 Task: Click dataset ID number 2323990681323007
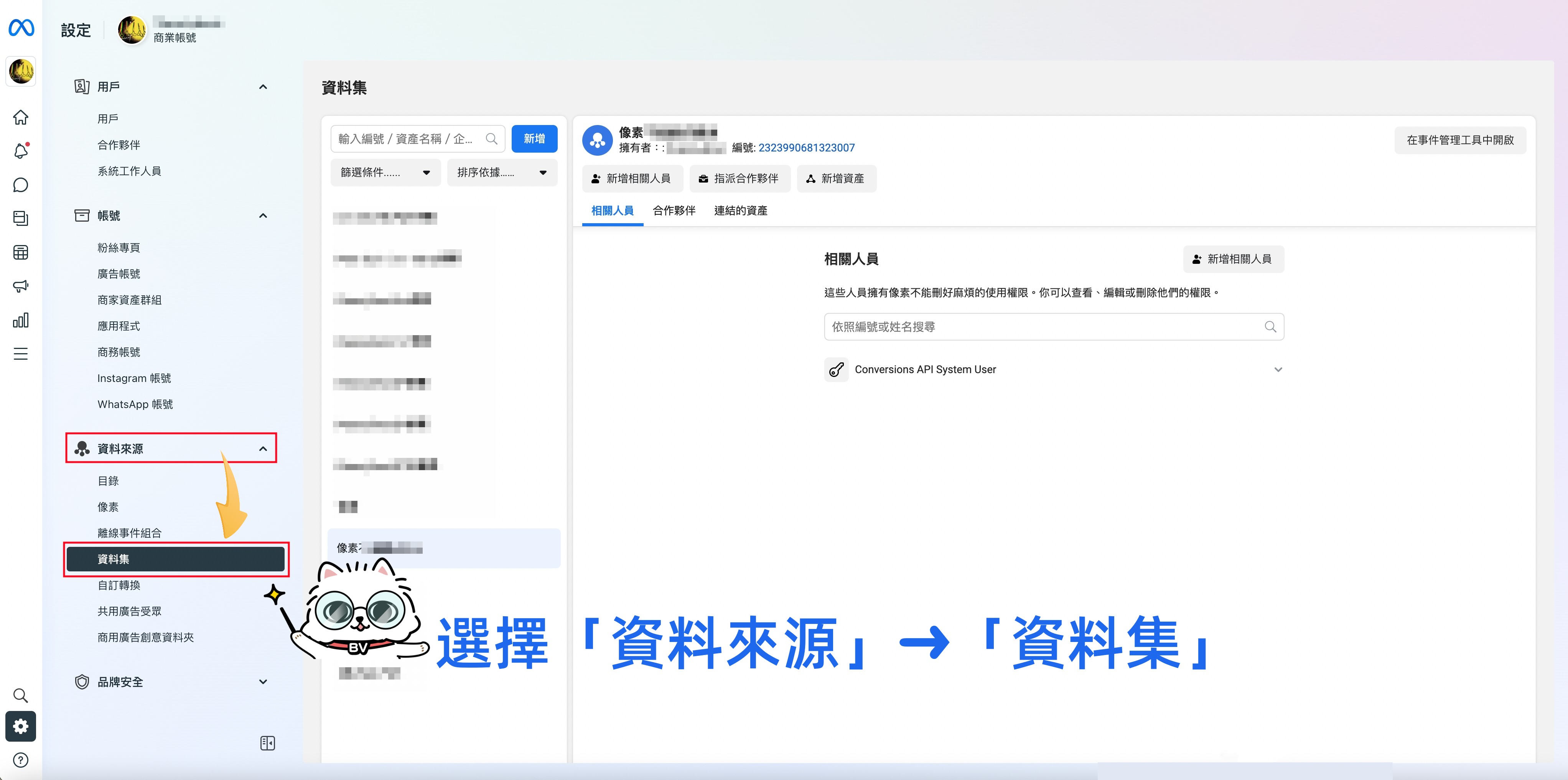pos(807,148)
